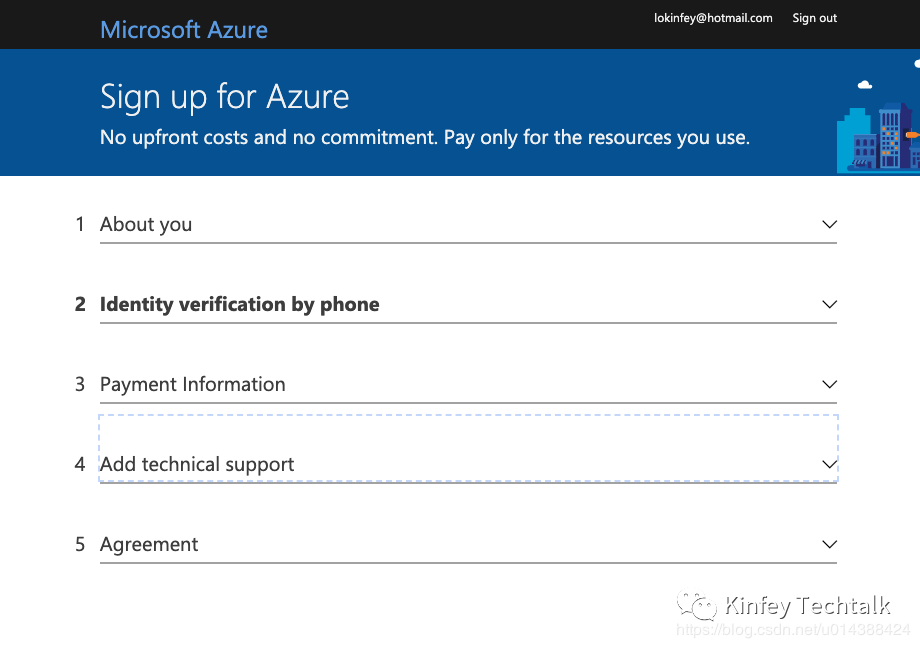
Task: Open the Add technical support section
Action: (197, 464)
